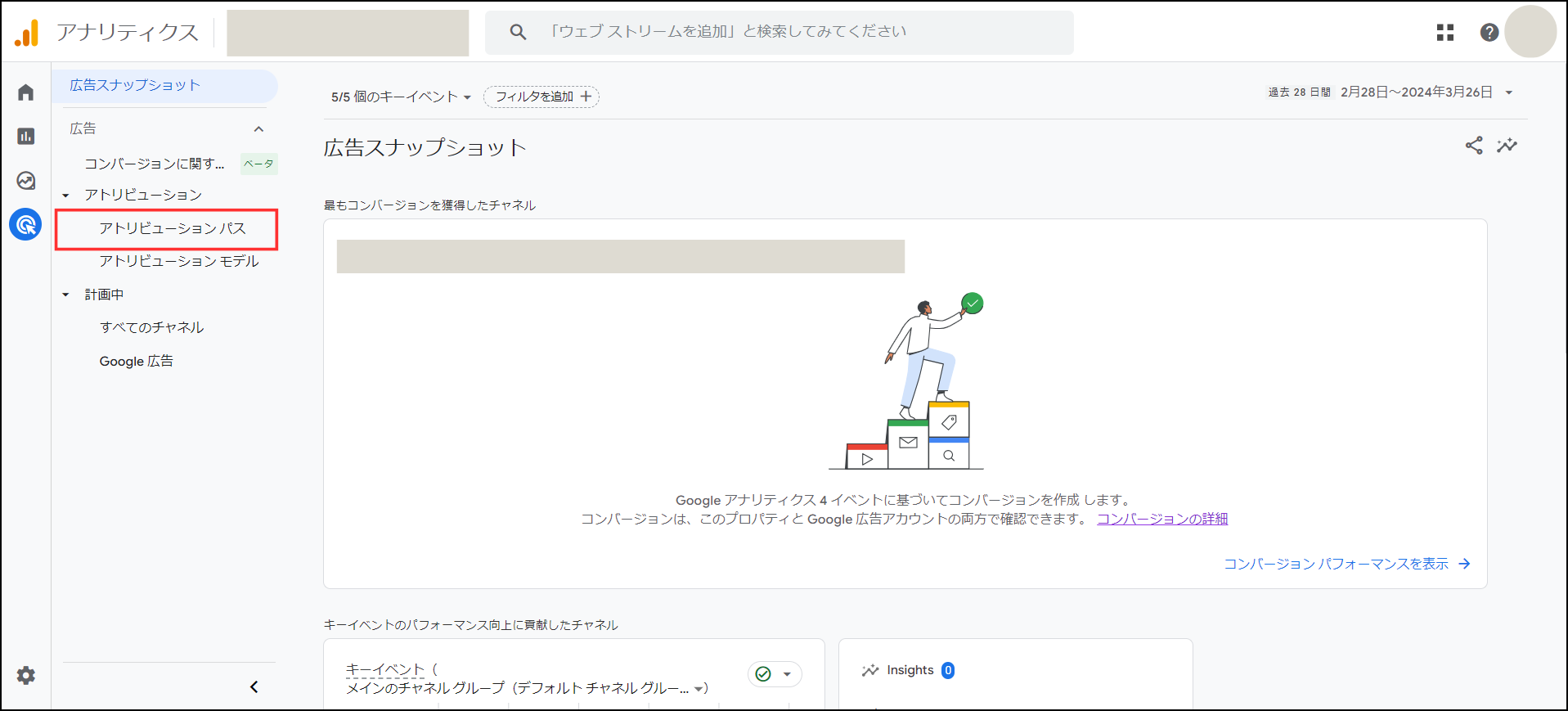1568x711 pixels.
Task: Select the Advertising target icon
Action: (x=25, y=224)
